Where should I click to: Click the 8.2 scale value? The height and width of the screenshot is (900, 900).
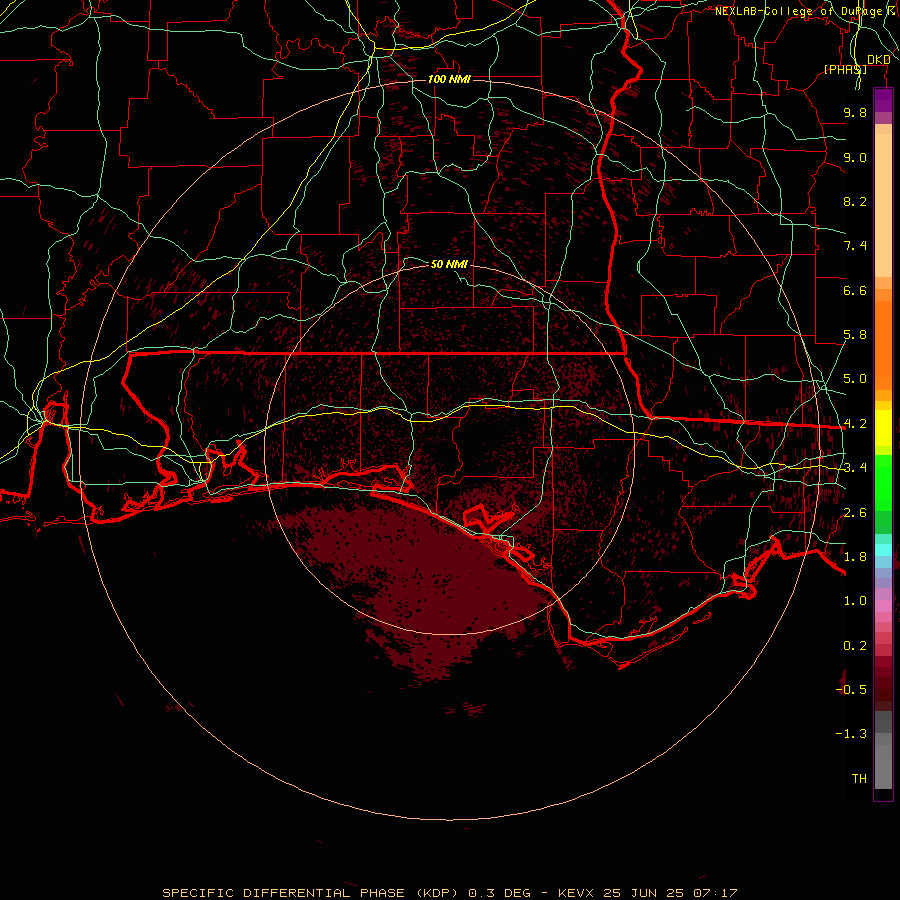855,201
